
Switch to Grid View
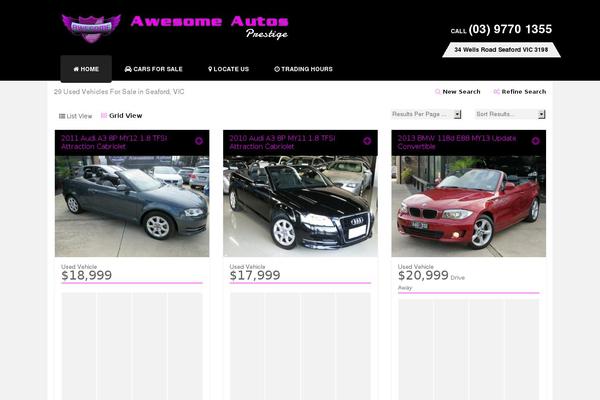point(121,116)
